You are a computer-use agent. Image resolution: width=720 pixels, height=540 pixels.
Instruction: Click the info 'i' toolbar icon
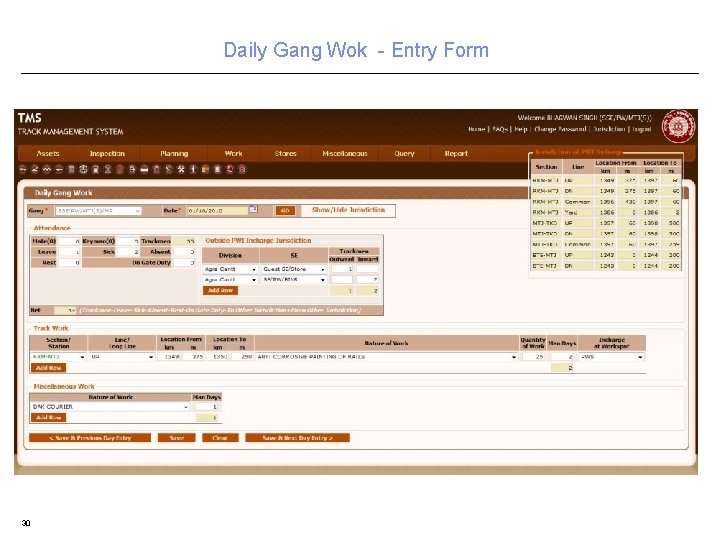point(193,169)
